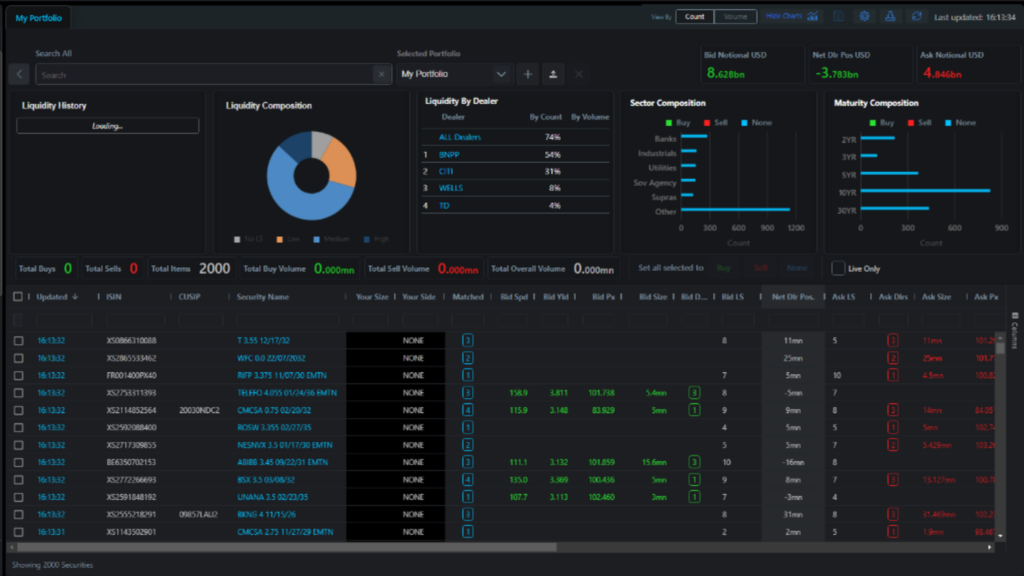The width and height of the screenshot is (1024, 576).
Task: Select checkbox for row XS0866310088
Action: tap(18, 340)
